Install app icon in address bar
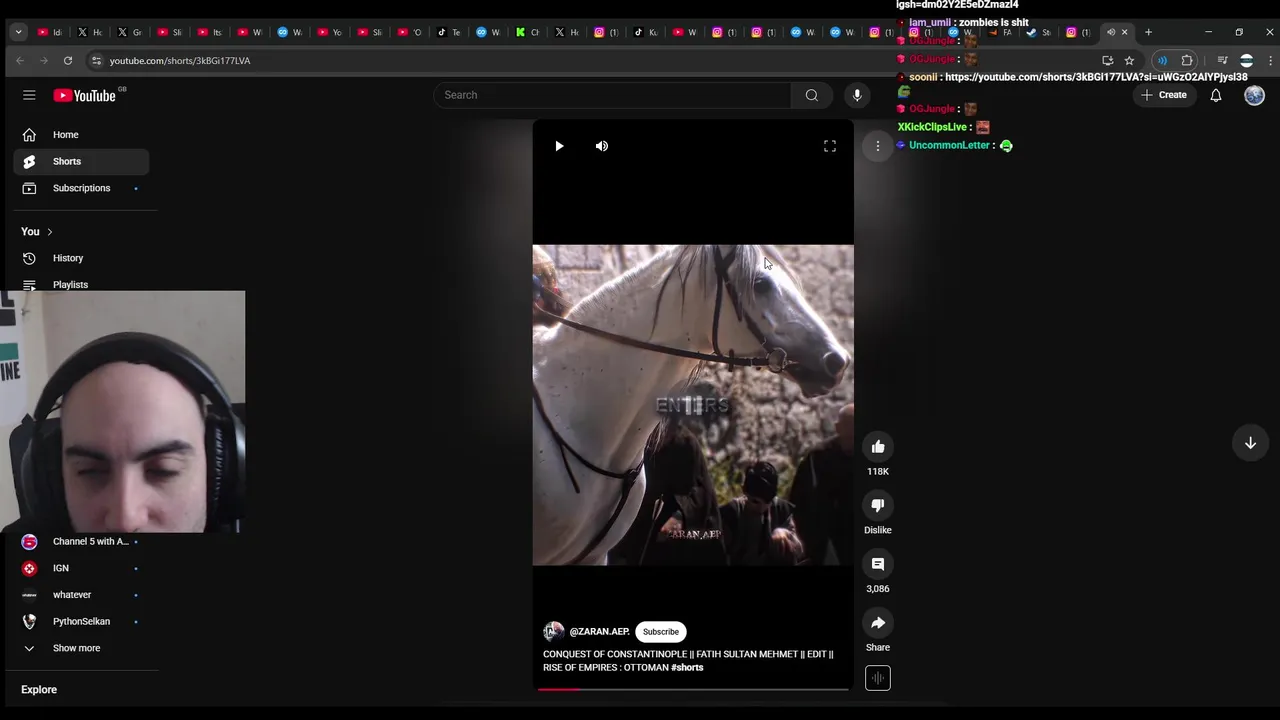 (1107, 61)
